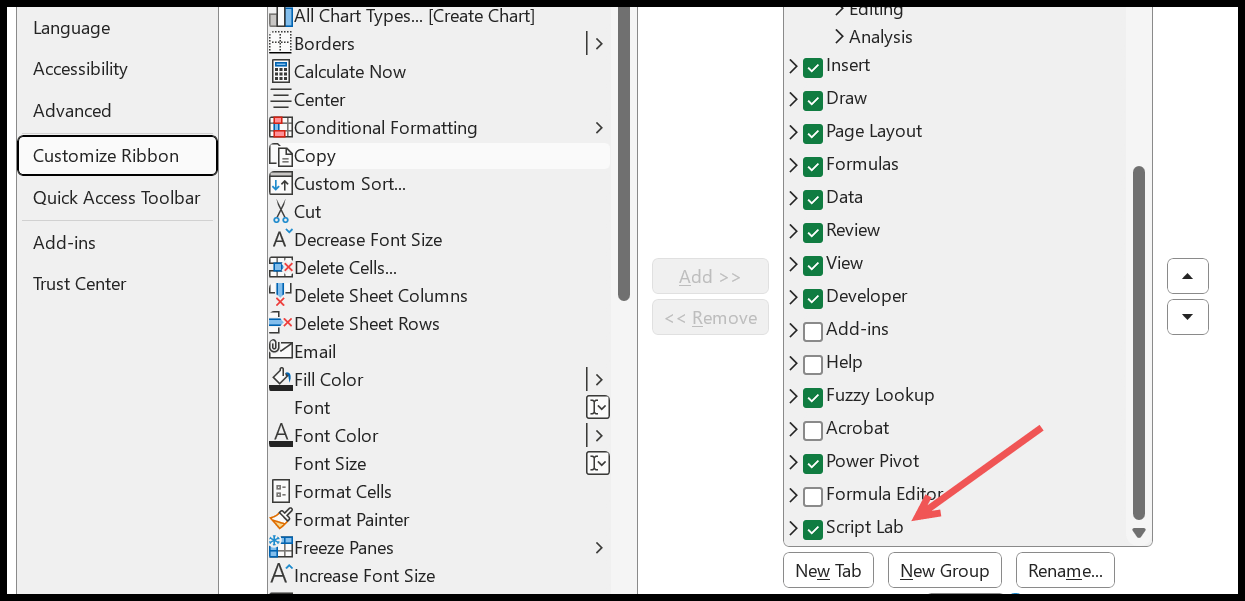
Task: Click the Freeze Panes icon
Action: (280, 548)
